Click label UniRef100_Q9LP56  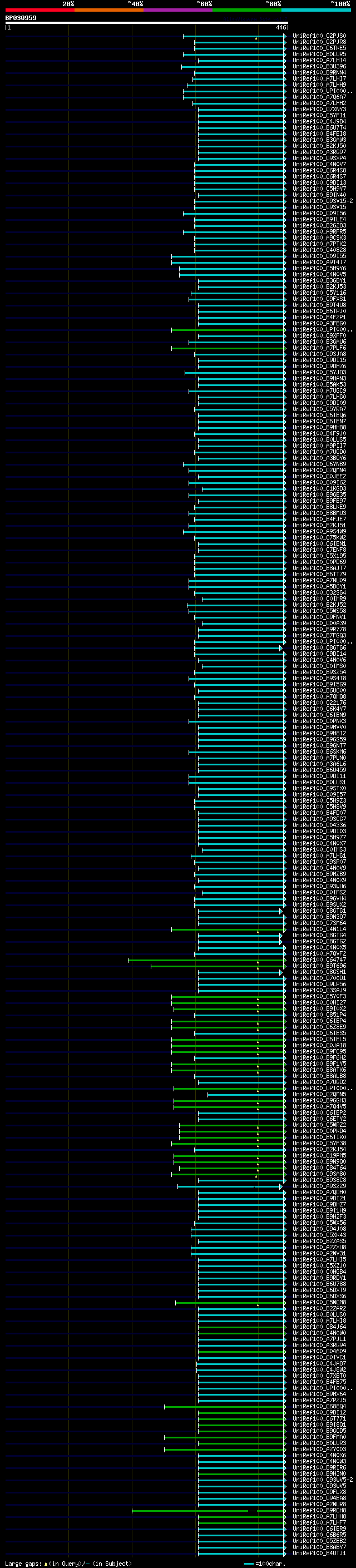319,985
